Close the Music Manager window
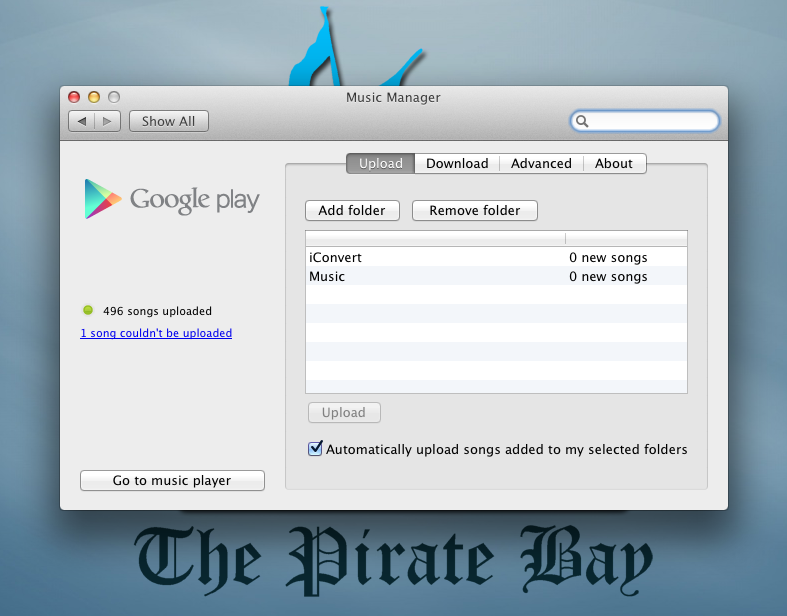Image resolution: width=787 pixels, height=616 pixels. (x=74, y=97)
